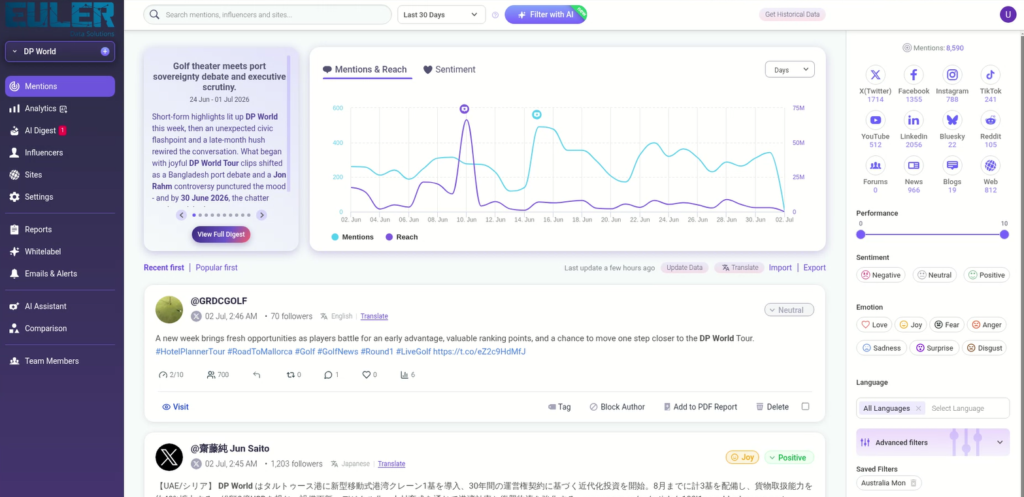Change the Neutral sentiment tag on @GRDCGOLF post
Screen dimensions: 1024x497
pyautogui.click(x=789, y=310)
